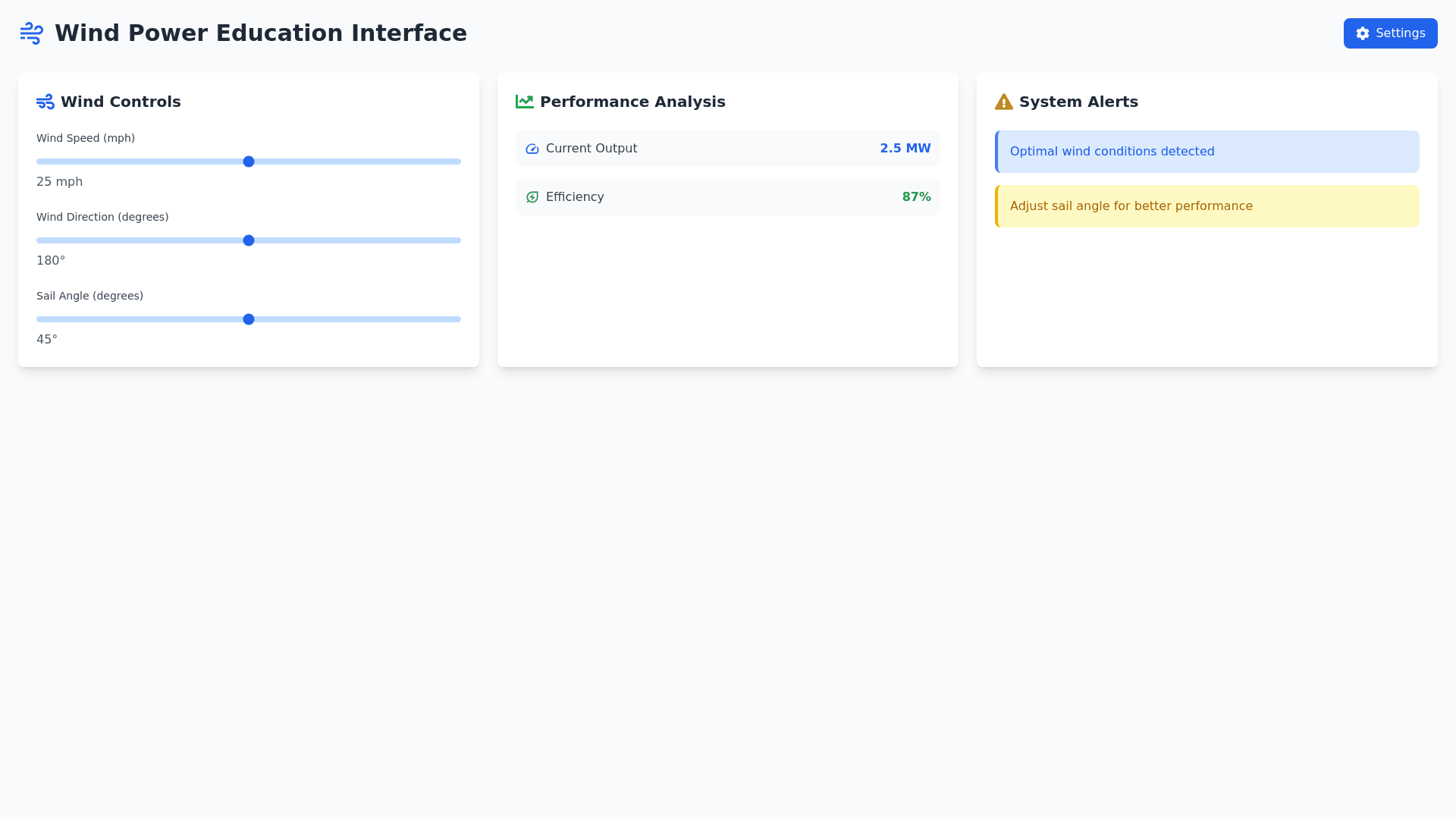This screenshot has height=819, width=1456.
Task: Click the Wind Speed slider handle
Action: click(x=249, y=162)
